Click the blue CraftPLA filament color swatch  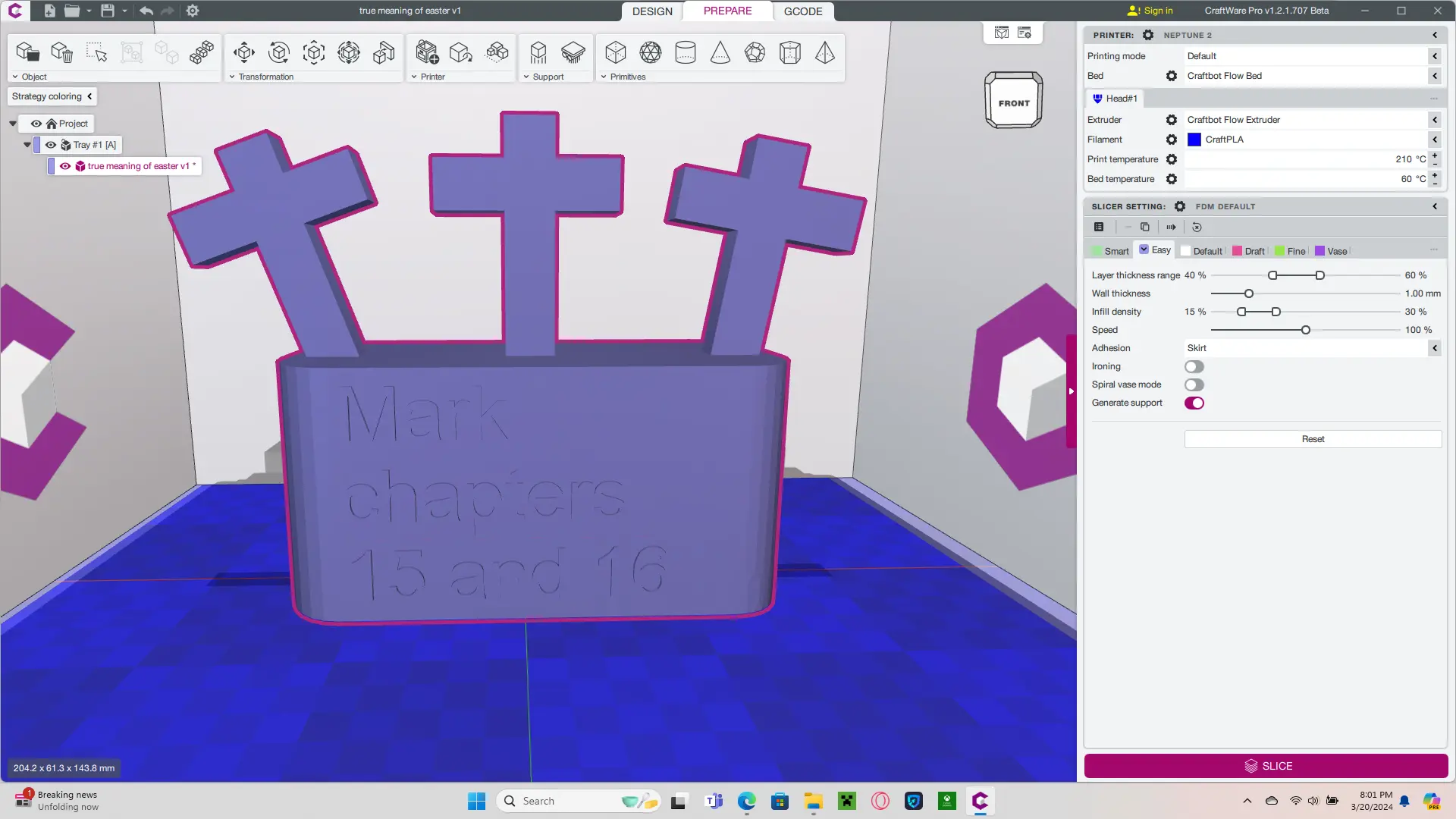click(x=1194, y=140)
